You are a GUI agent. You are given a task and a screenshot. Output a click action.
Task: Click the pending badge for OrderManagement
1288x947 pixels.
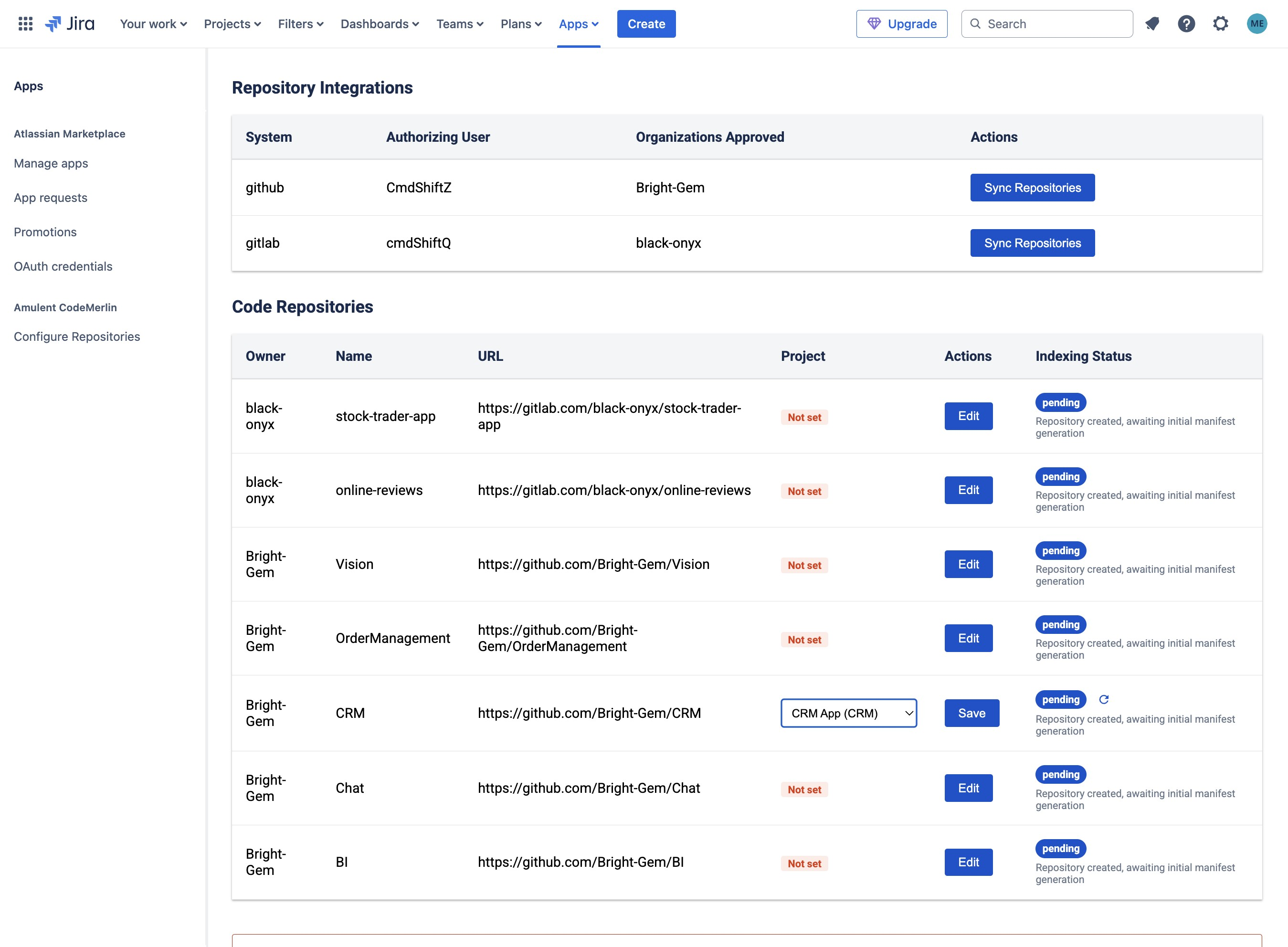tap(1060, 624)
